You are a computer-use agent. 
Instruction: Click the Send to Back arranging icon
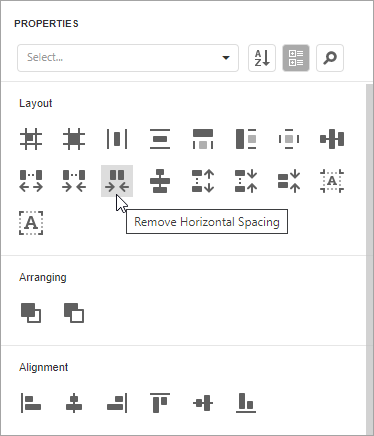click(74, 313)
